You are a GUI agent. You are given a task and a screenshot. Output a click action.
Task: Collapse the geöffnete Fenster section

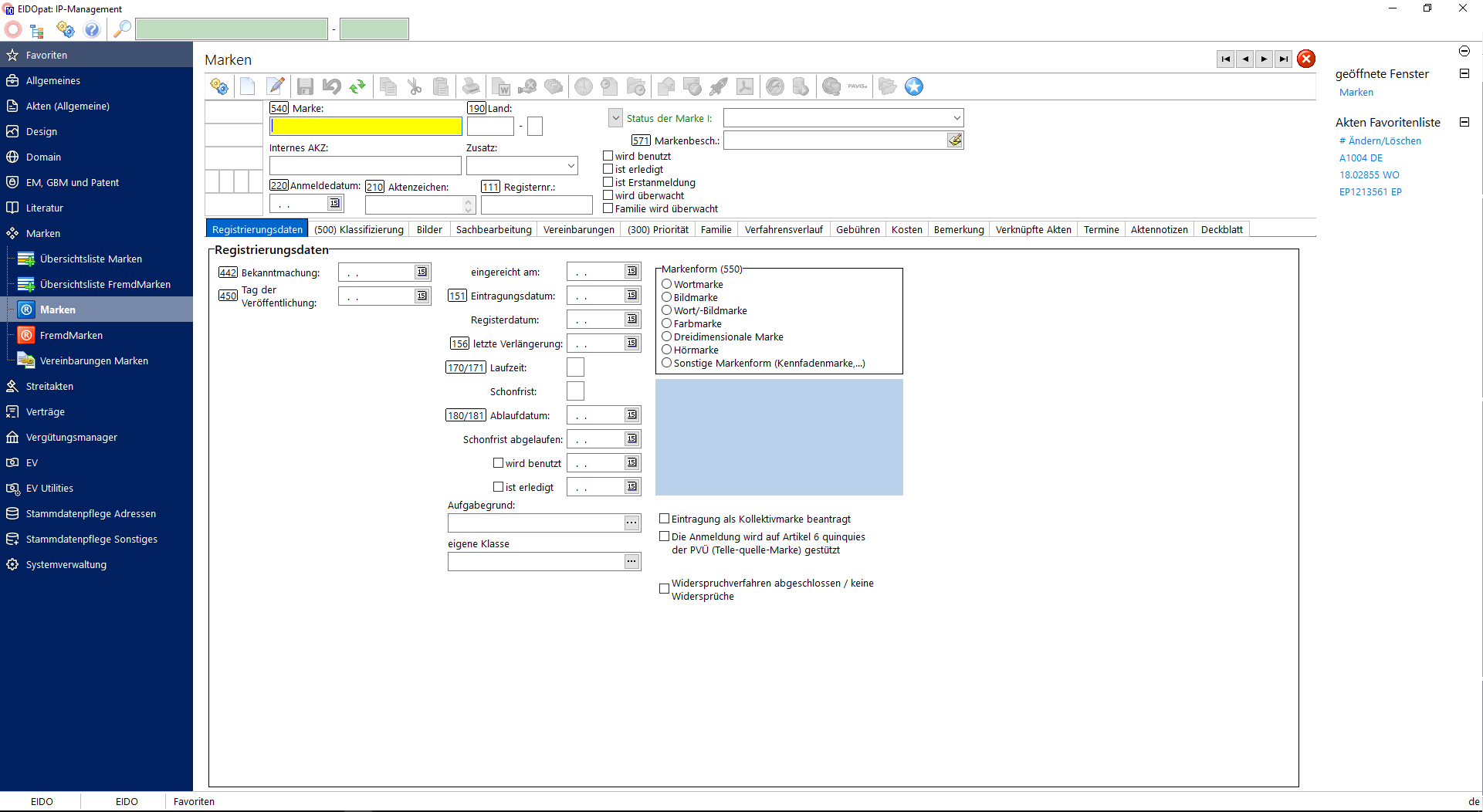pos(1464,74)
